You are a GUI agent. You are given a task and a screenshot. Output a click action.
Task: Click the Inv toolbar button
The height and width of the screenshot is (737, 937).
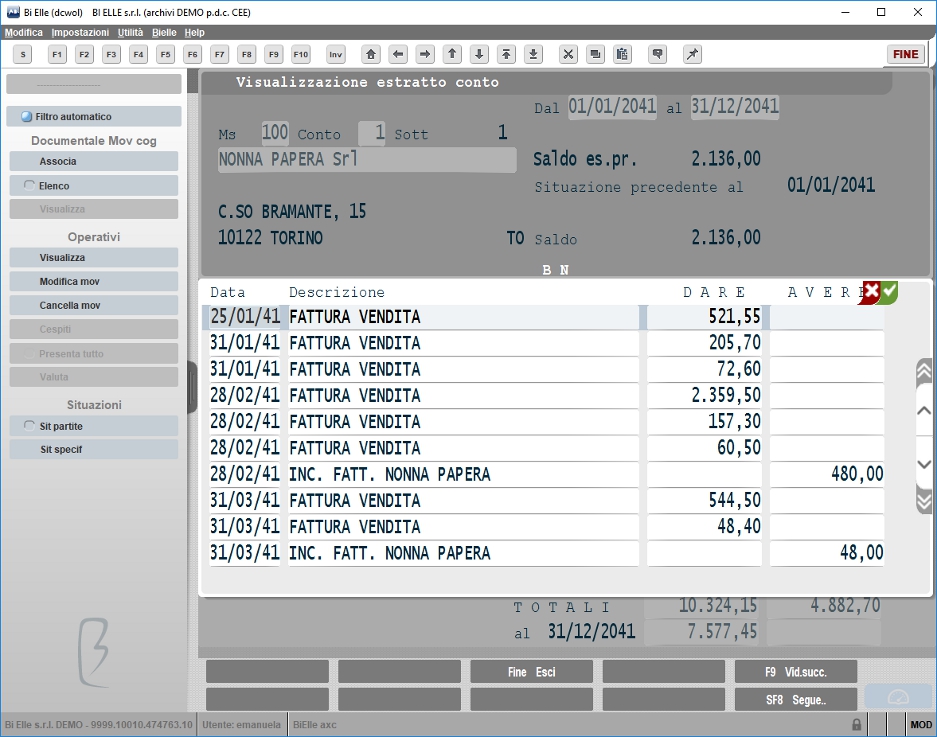pyautogui.click(x=336, y=54)
